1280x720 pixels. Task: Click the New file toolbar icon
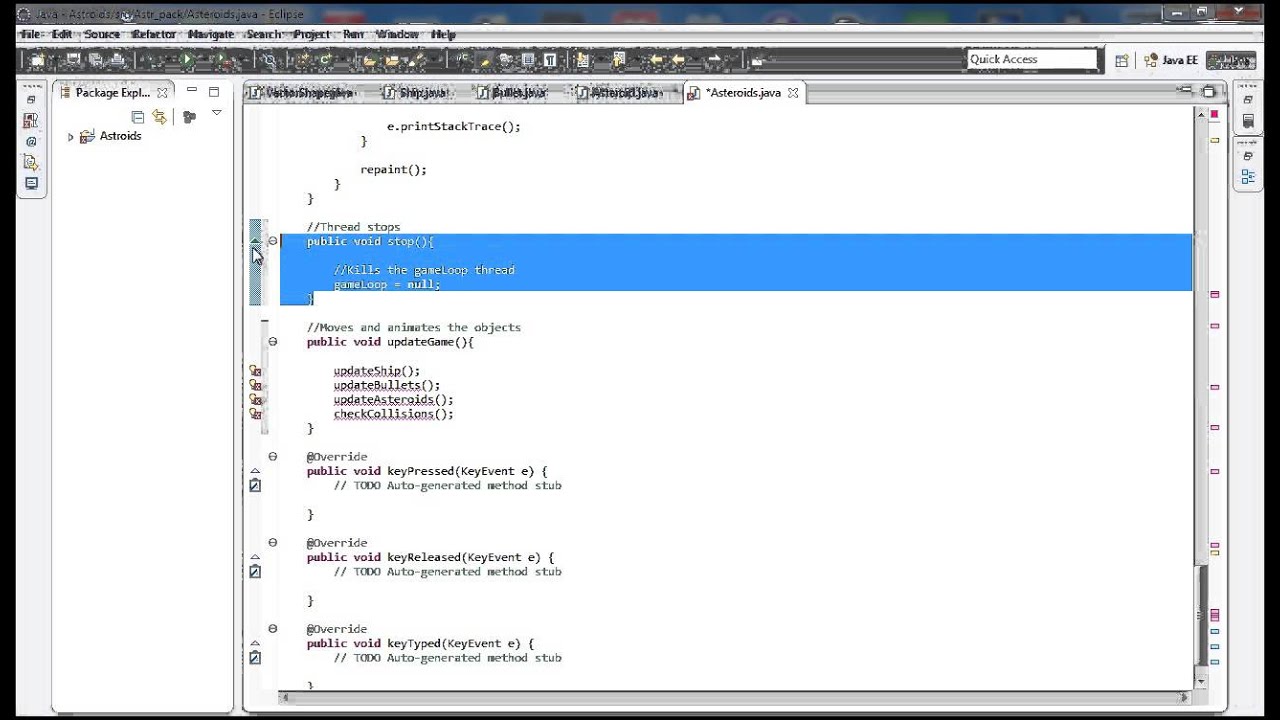click(37, 60)
